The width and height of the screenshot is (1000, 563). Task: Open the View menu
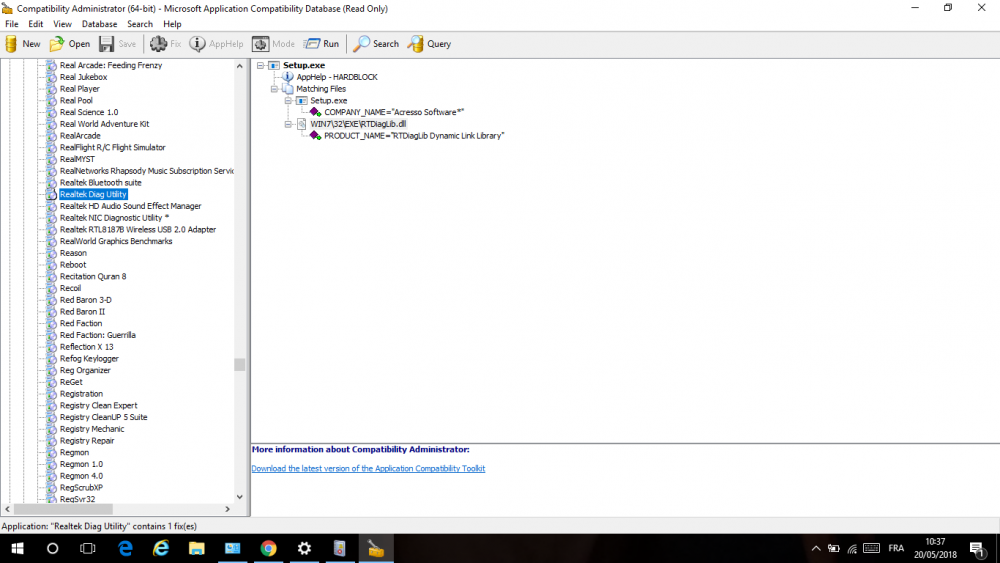point(62,24)
